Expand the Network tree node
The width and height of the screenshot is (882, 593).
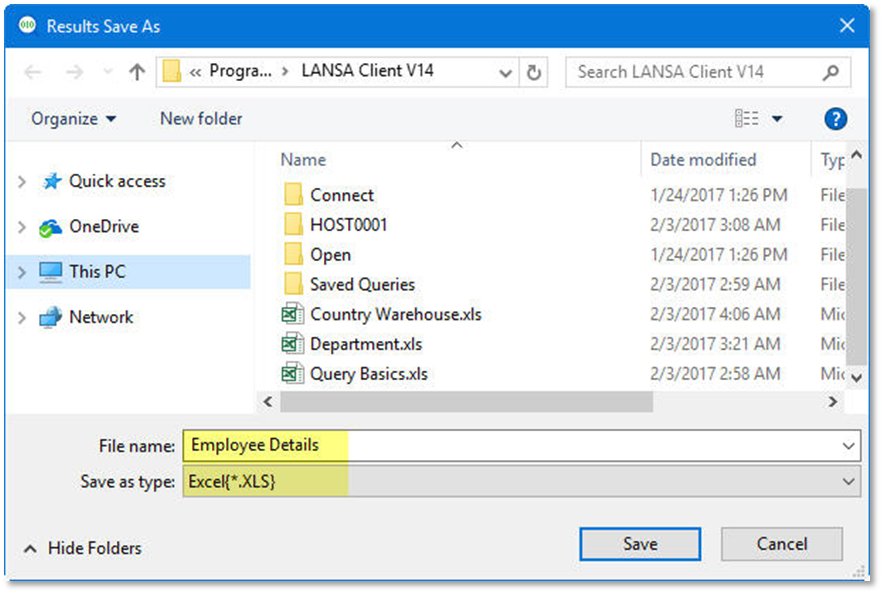pos(22,318)
